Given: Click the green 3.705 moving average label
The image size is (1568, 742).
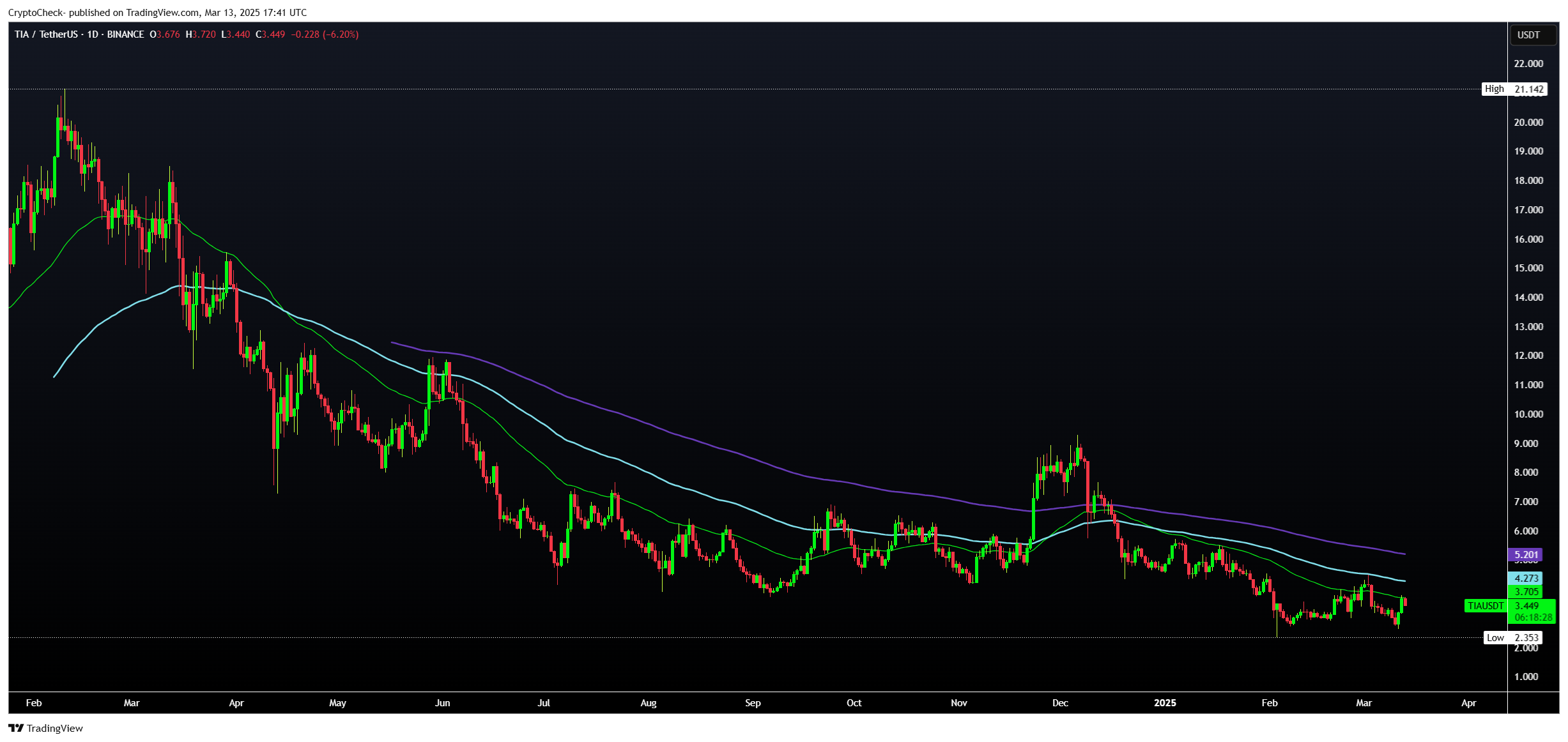Looking at the screenshot, I should point(1525,591).
